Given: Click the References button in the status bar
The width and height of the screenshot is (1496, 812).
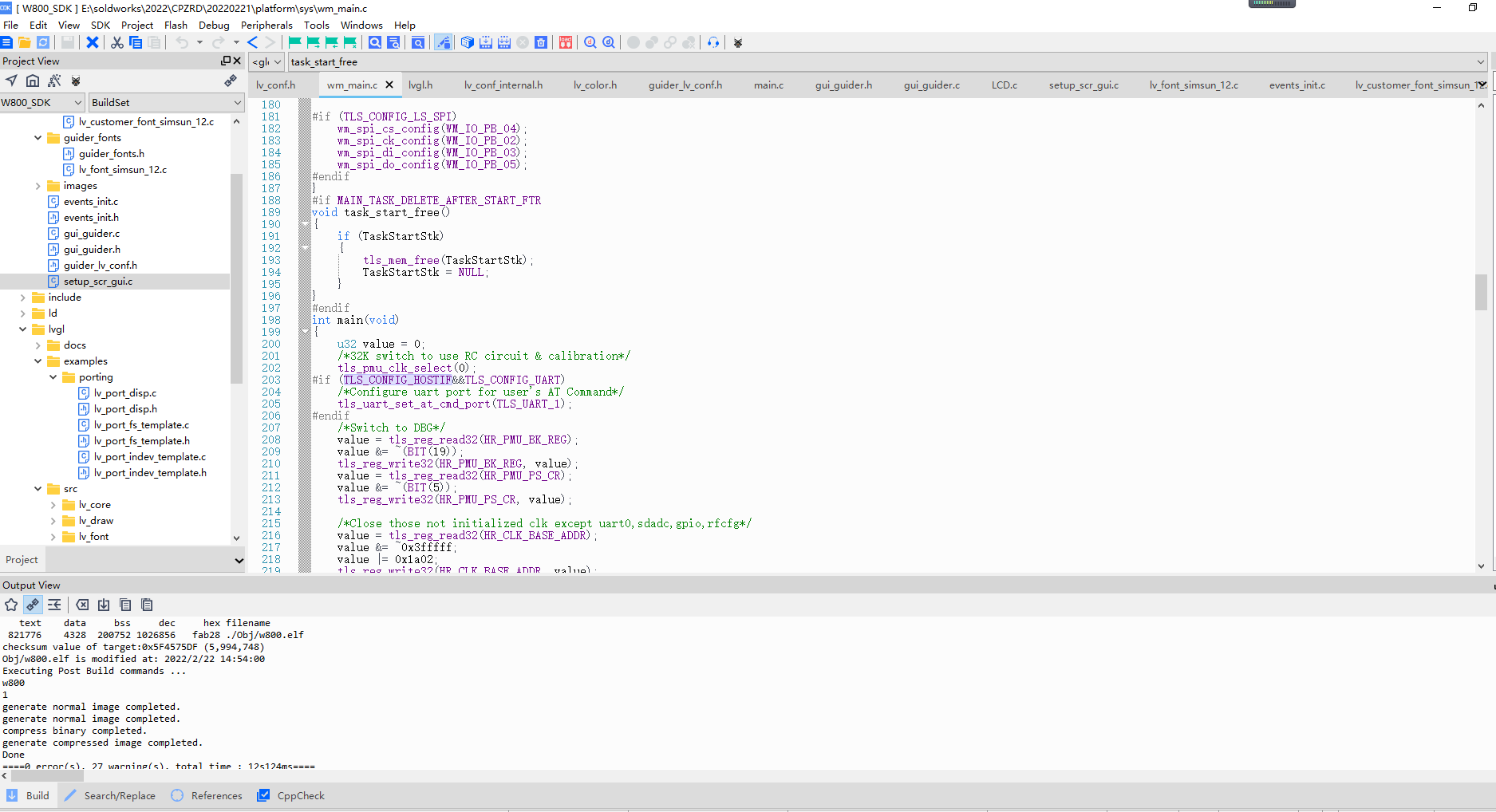Looking at the screenshot, I should 214,795.
